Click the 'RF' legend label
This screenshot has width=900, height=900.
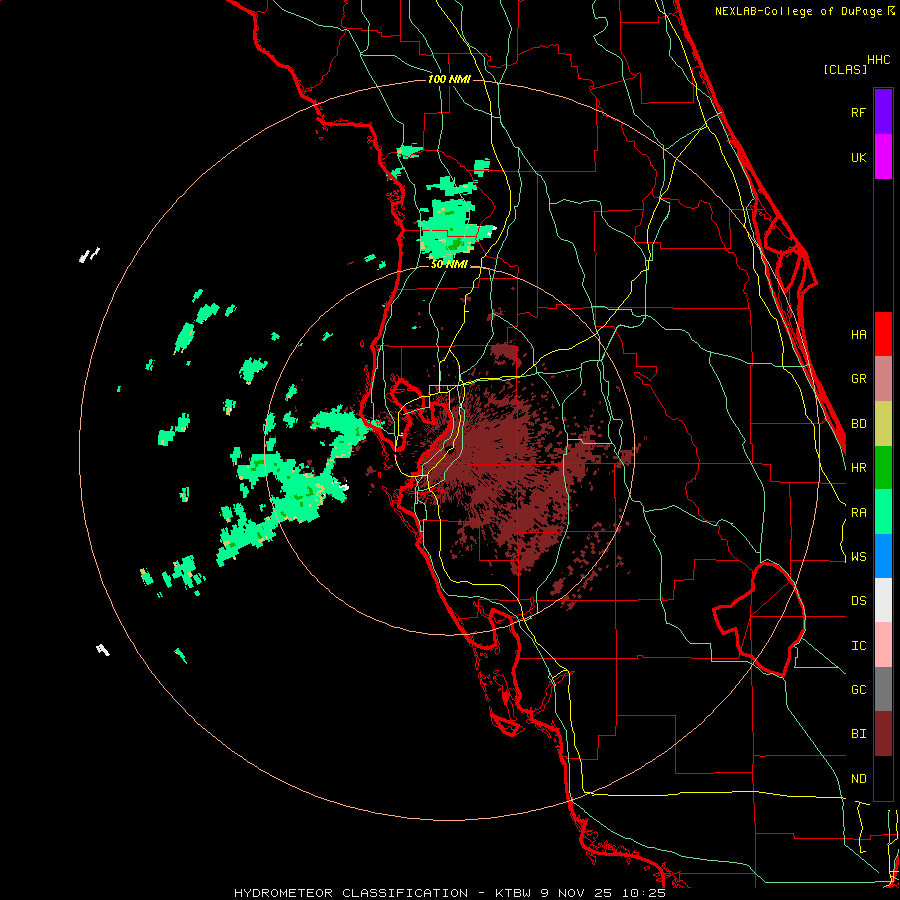click(x=858, y=112)
